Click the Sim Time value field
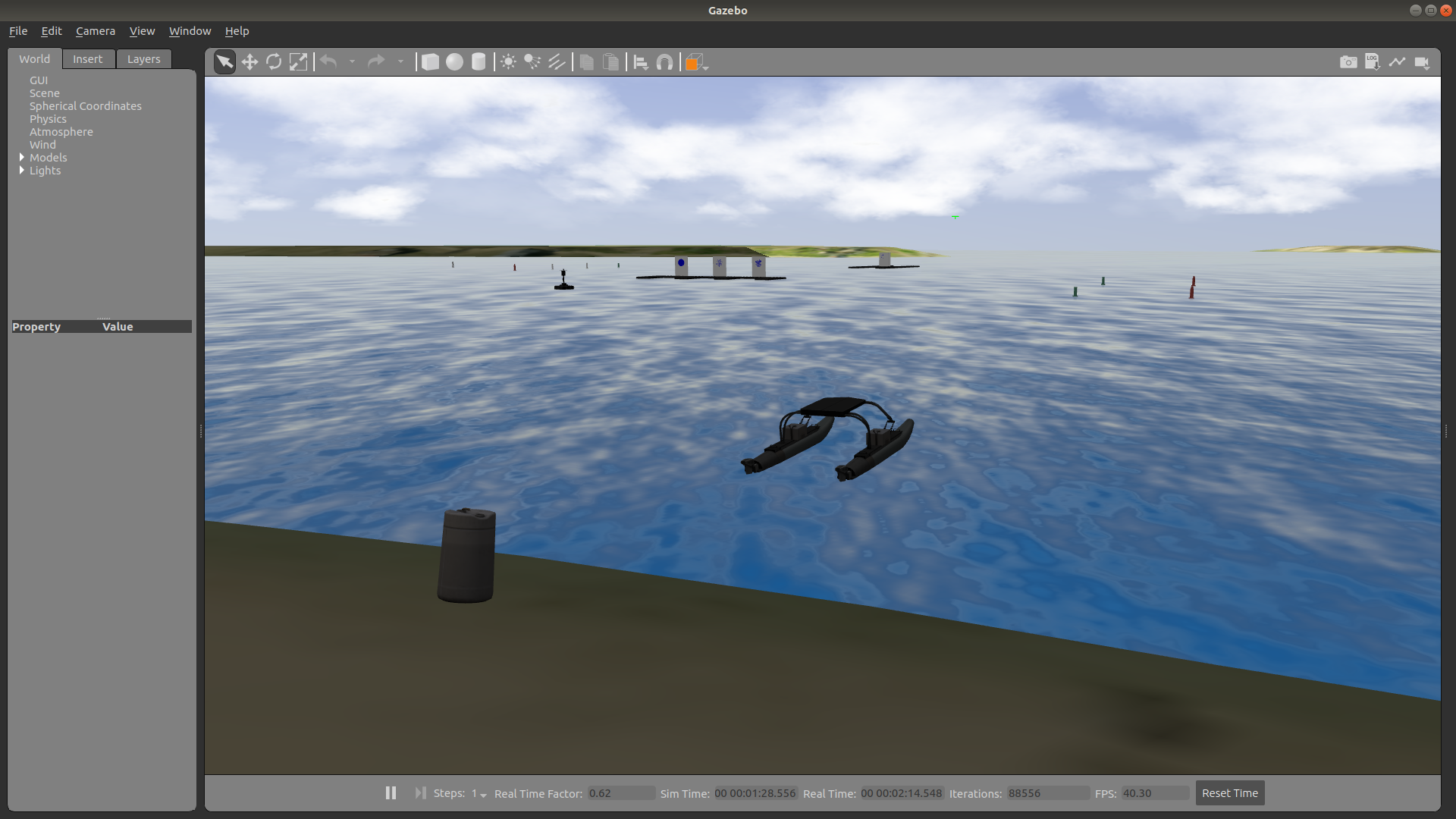This screenshot has width=1456, height=819. click(755, 793)
